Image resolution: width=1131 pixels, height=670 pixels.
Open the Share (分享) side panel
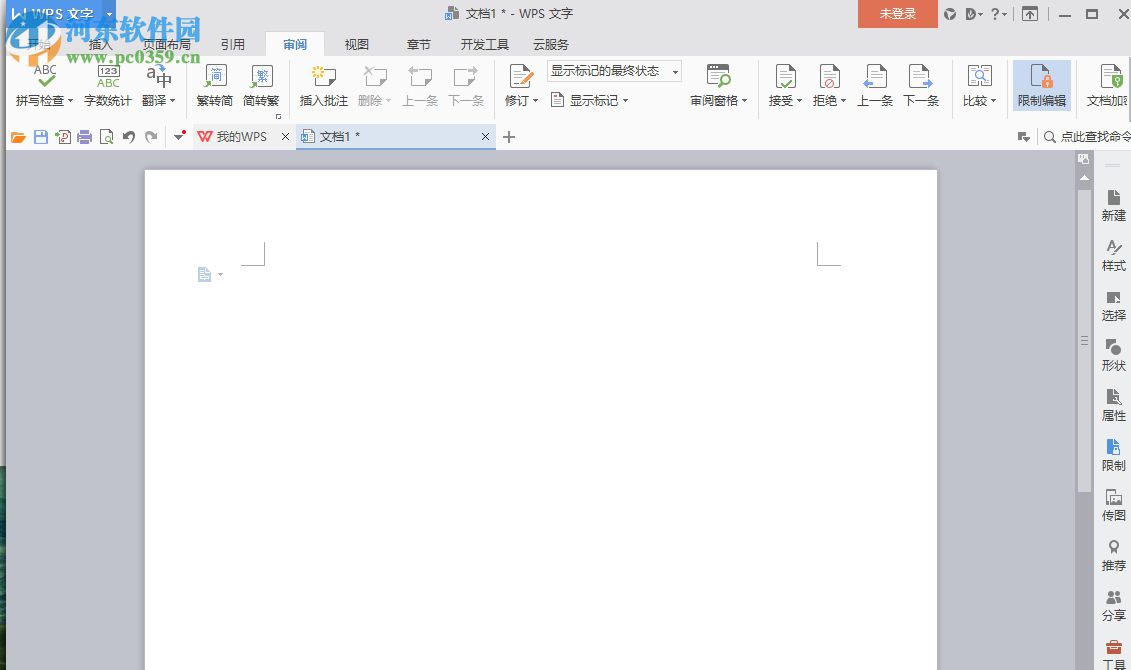1114,605
